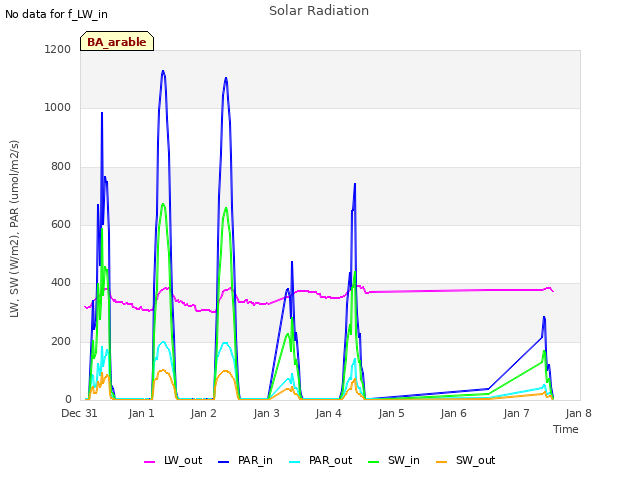Click the 1200 y-axis tick label
The width and height of the screenshot is (640, 480).
tap(58, 49)
